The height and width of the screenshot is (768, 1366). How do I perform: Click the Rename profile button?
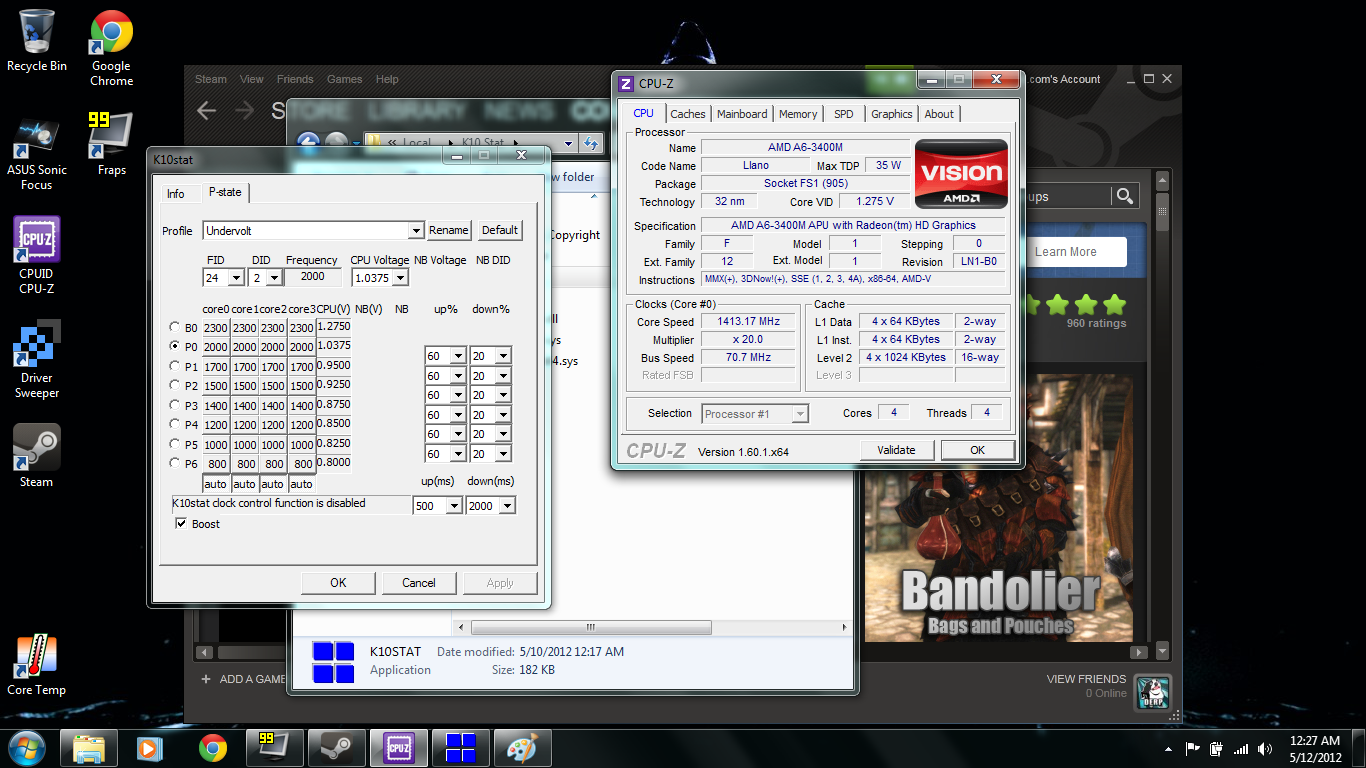point(449,230)
